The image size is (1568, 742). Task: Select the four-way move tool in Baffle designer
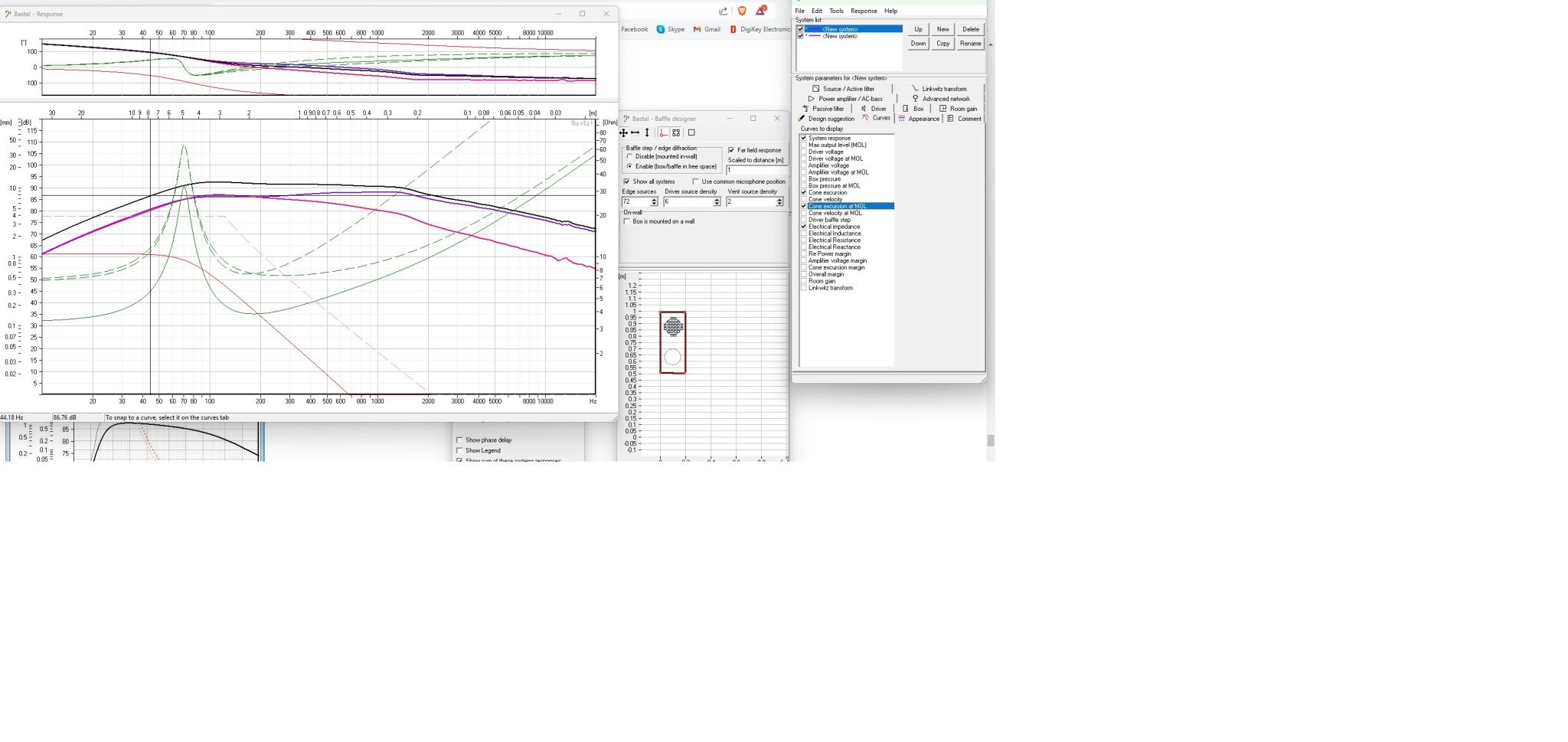623,132
